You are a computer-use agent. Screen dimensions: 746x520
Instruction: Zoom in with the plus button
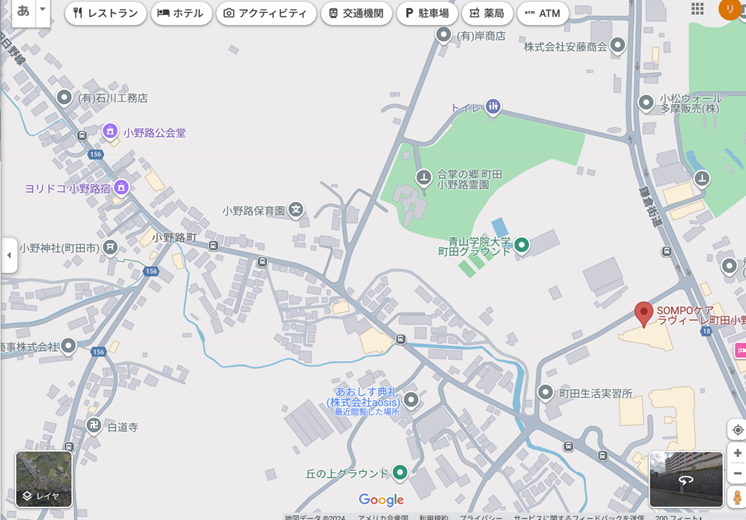pyautogui.click(x=737, y=453)
